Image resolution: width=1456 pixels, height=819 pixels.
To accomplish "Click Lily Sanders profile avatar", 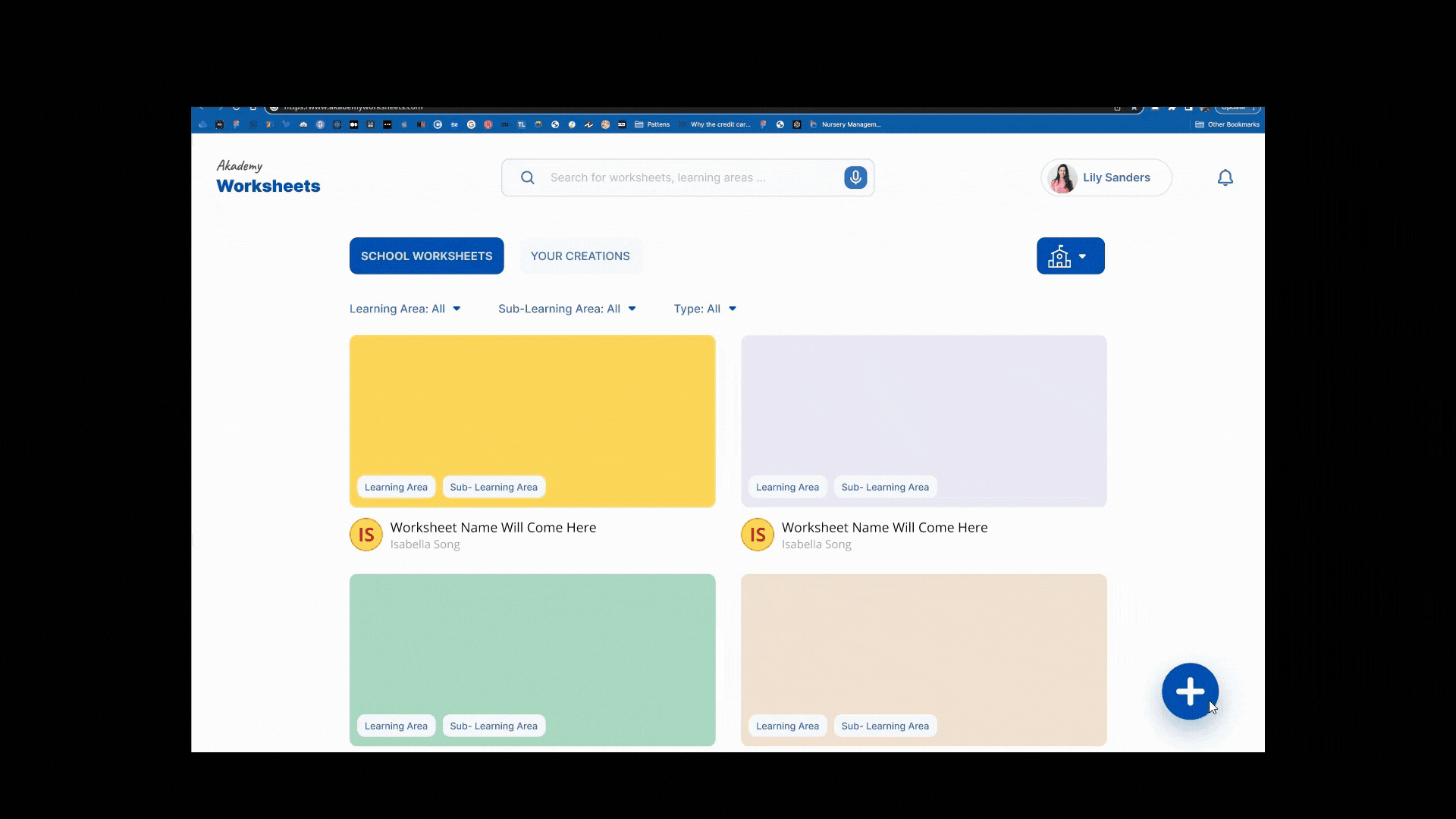I will [1062, 178].
